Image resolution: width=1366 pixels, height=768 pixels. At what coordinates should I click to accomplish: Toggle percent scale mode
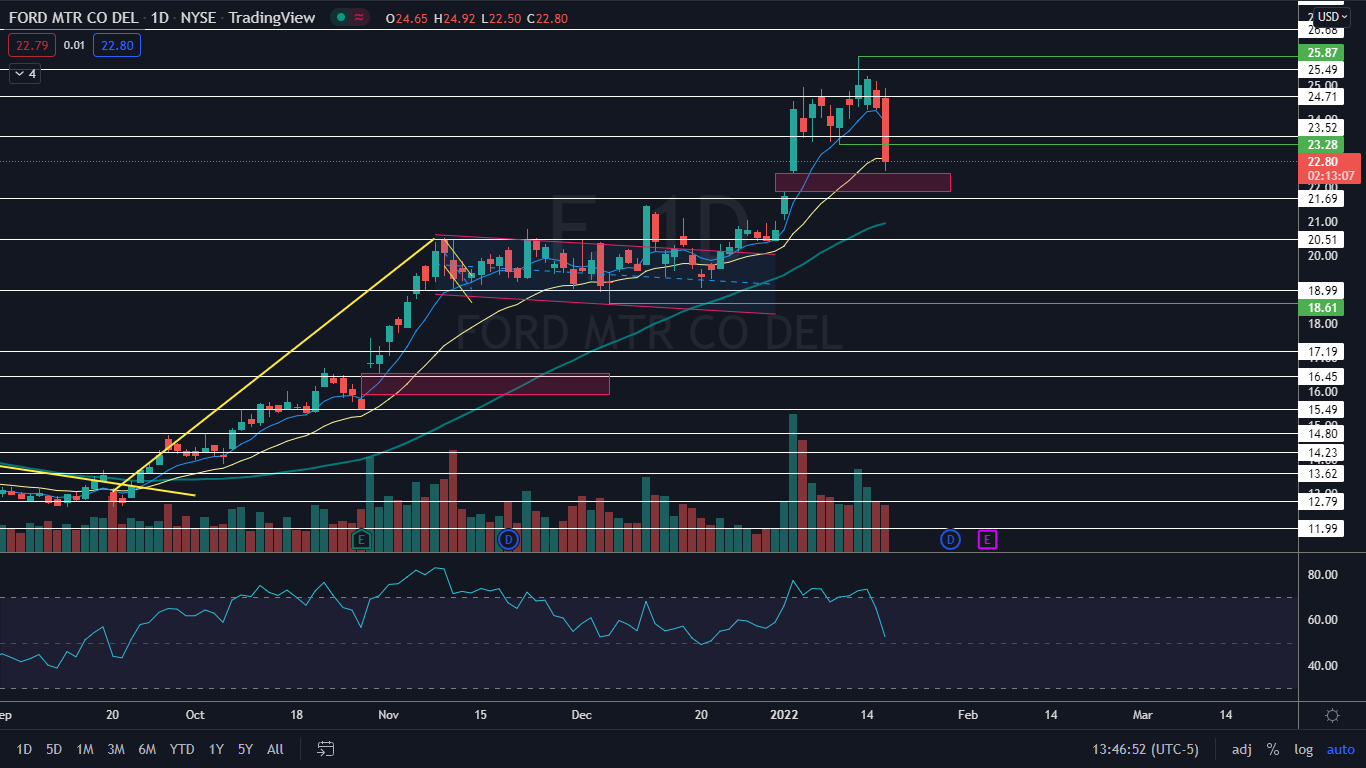1272,749
